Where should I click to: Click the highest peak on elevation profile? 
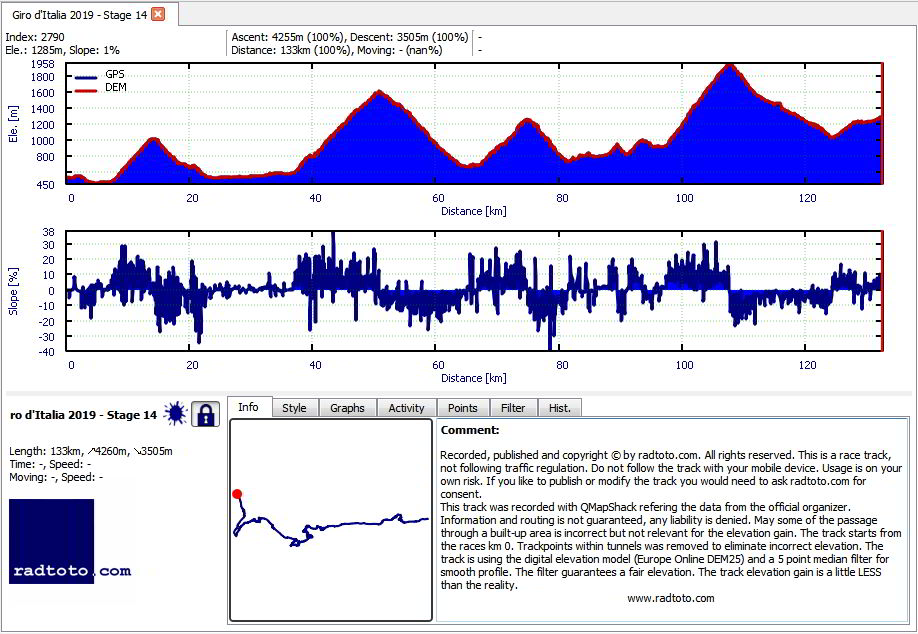click(x=729, y=65)
